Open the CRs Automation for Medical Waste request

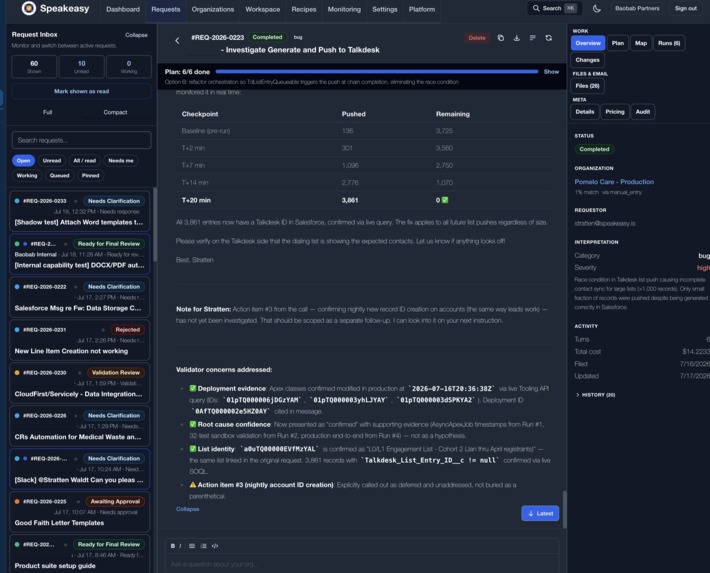pos(80,426)
